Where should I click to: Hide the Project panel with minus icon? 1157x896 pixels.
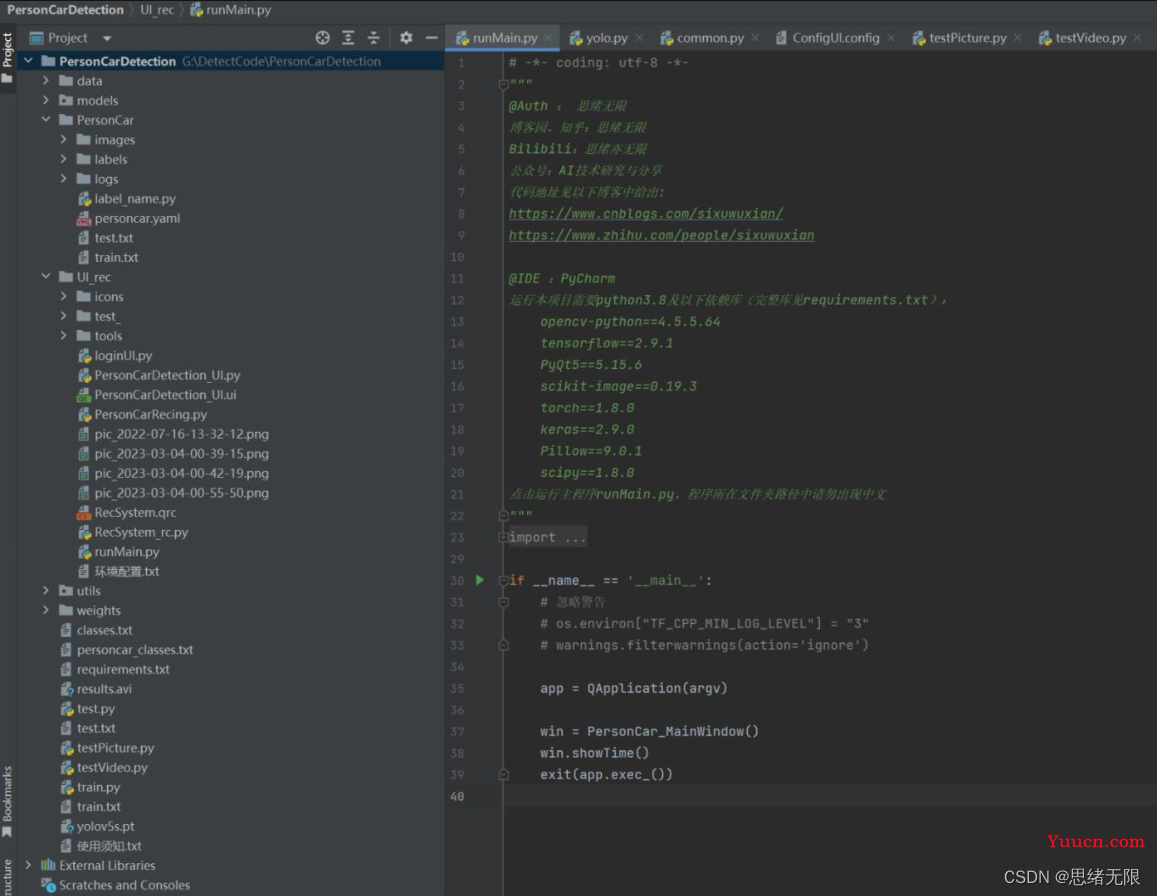coord(432,38)
